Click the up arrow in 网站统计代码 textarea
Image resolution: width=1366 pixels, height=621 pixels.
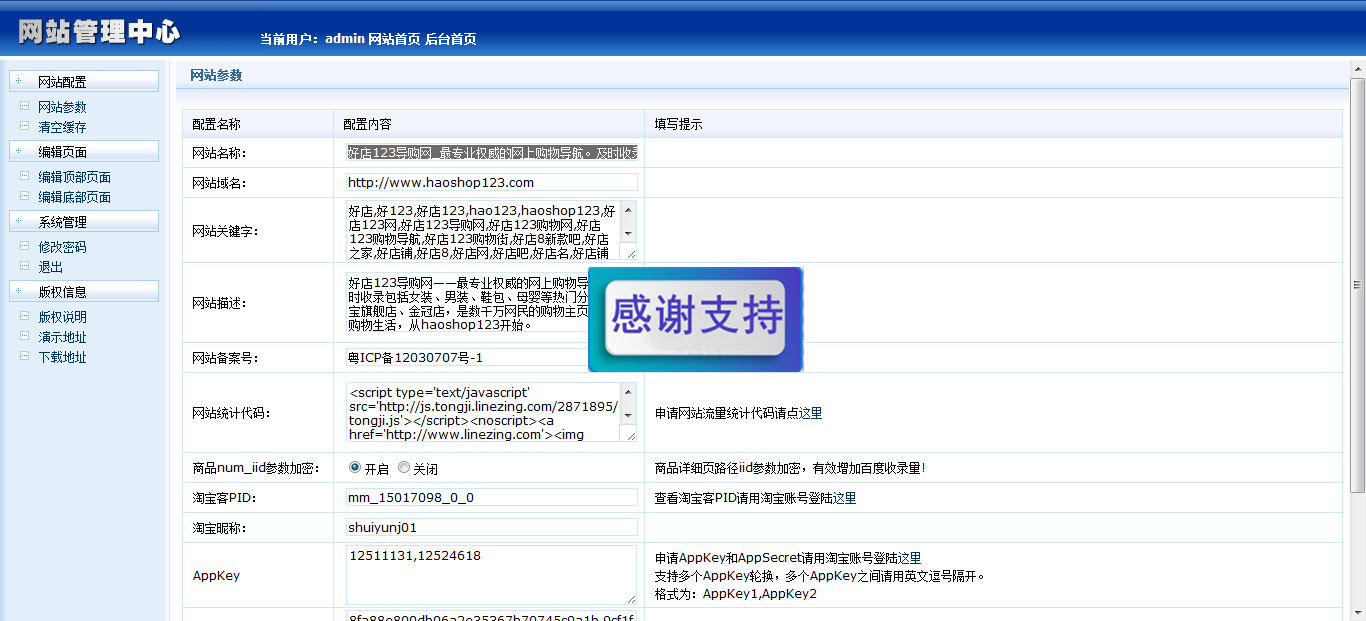click(x=628, y=392)
